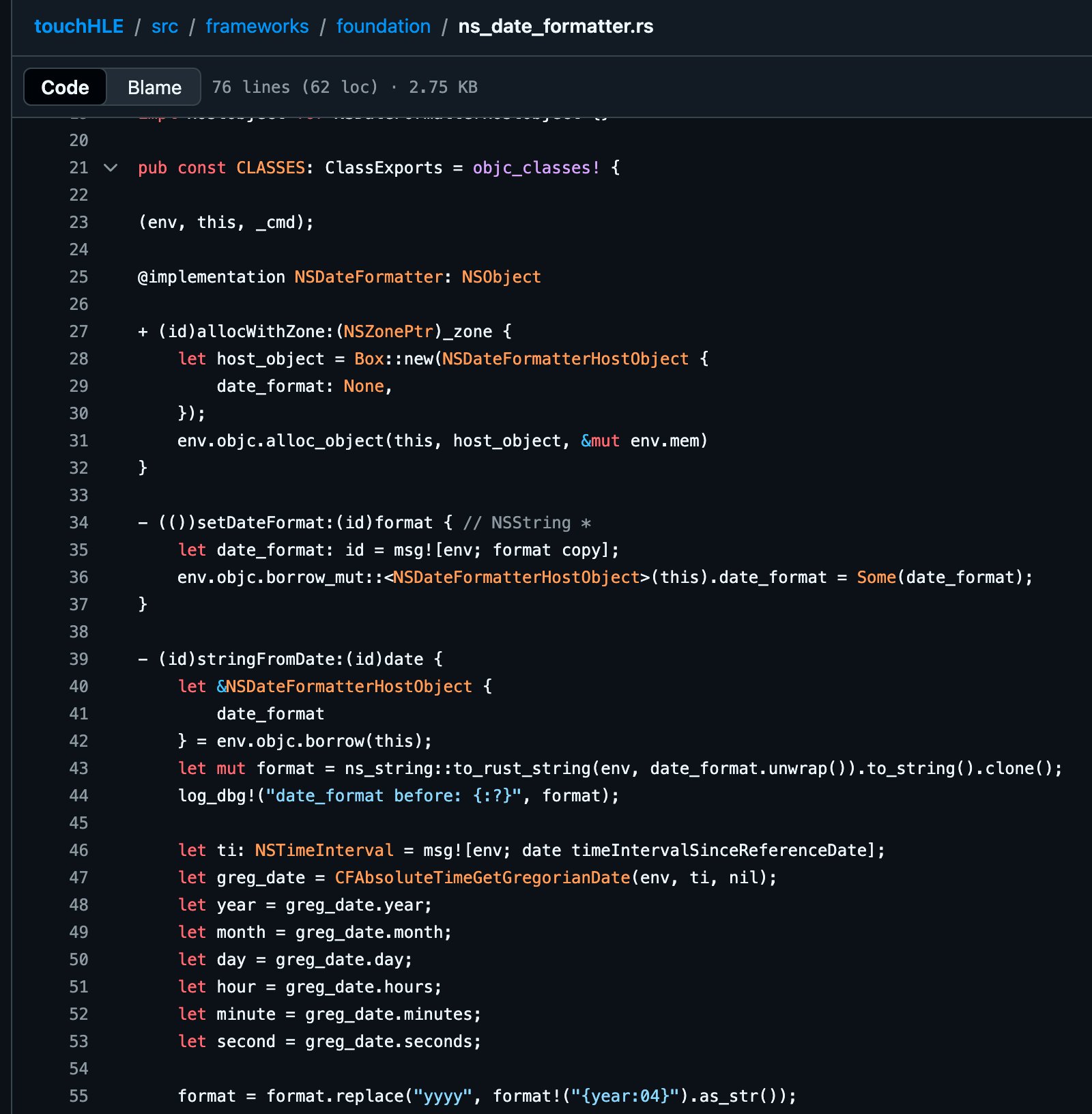Click 'Box' on line 28
The height and width of the screenshot is (1114, 1092).
369,359
